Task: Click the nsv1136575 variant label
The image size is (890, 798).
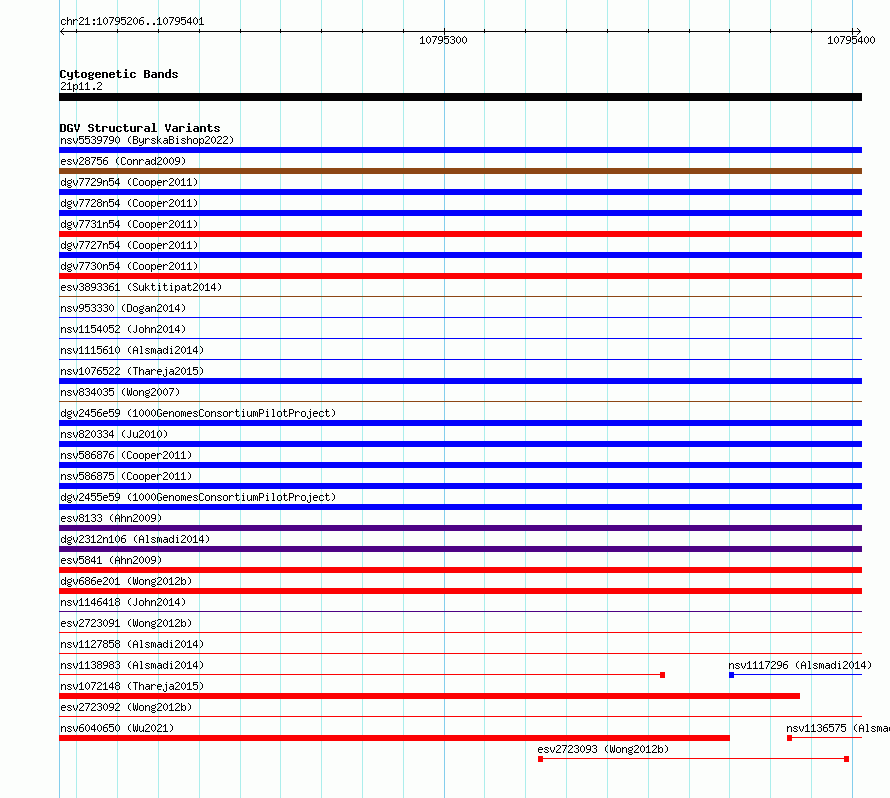Action: [x=838, y=728]
